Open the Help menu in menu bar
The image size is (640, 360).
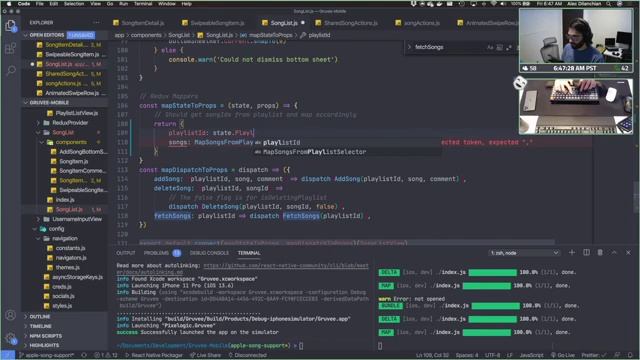click(187, 4)
